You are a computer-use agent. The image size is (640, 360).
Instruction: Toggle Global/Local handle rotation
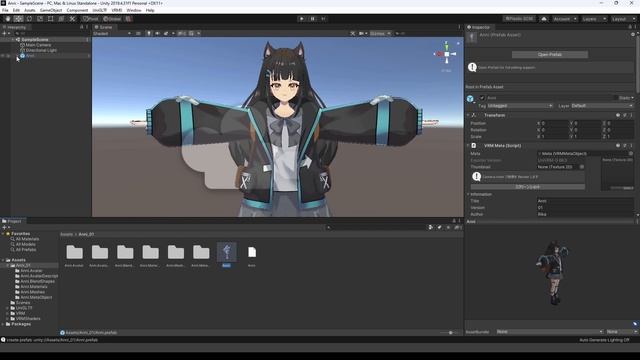(x=112, y=19)
